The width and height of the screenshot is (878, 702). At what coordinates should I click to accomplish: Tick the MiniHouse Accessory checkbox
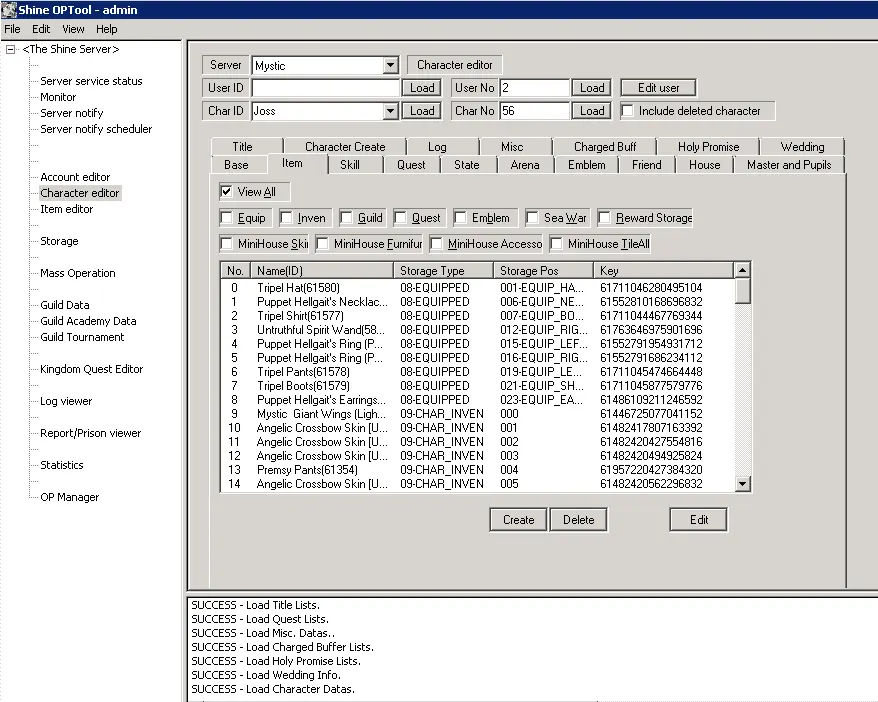437,244
